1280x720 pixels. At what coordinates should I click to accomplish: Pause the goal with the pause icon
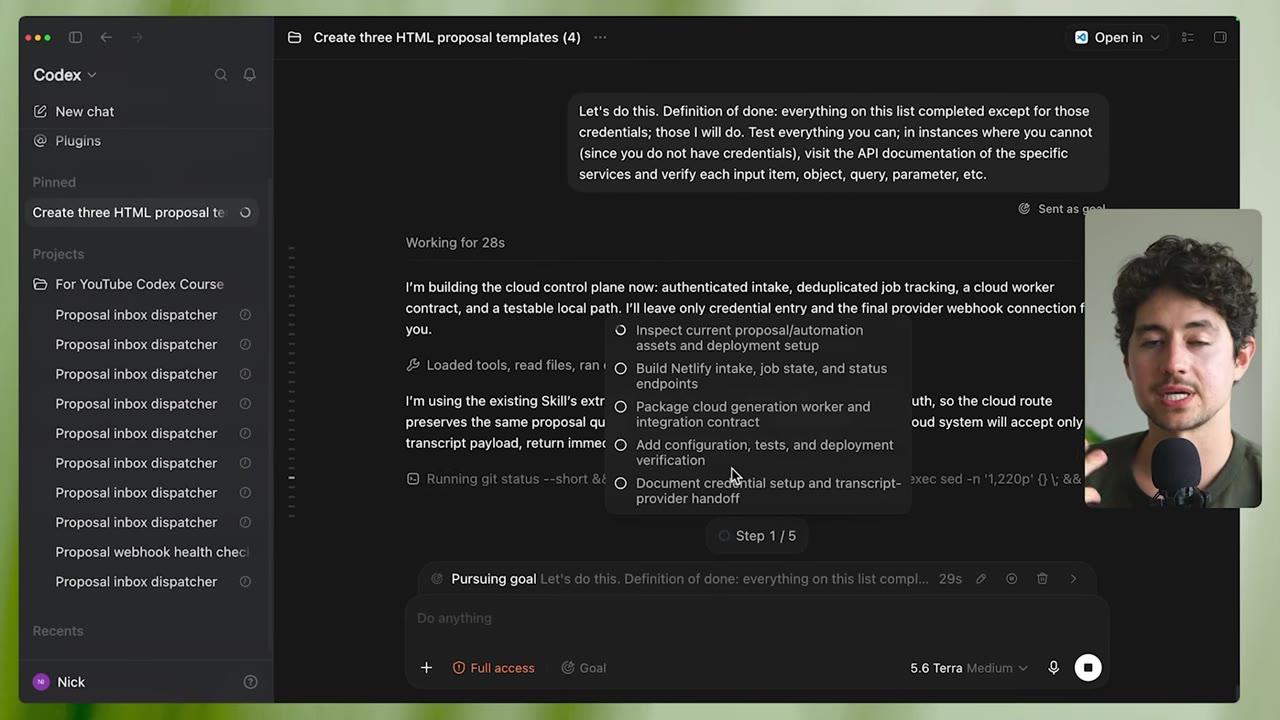pos(1011,579)
